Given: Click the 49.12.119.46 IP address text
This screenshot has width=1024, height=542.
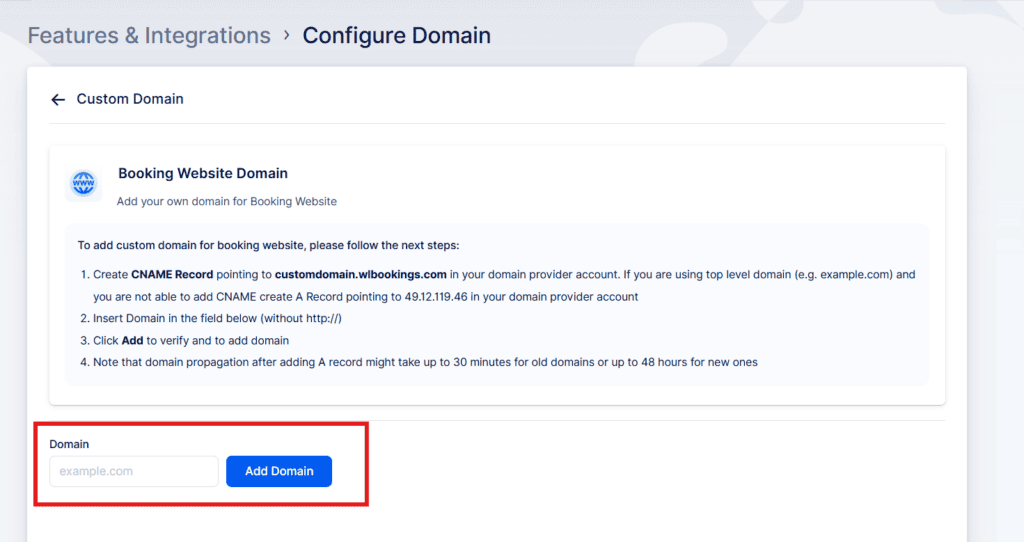Looking at the screenshot, I should point(436,296).
